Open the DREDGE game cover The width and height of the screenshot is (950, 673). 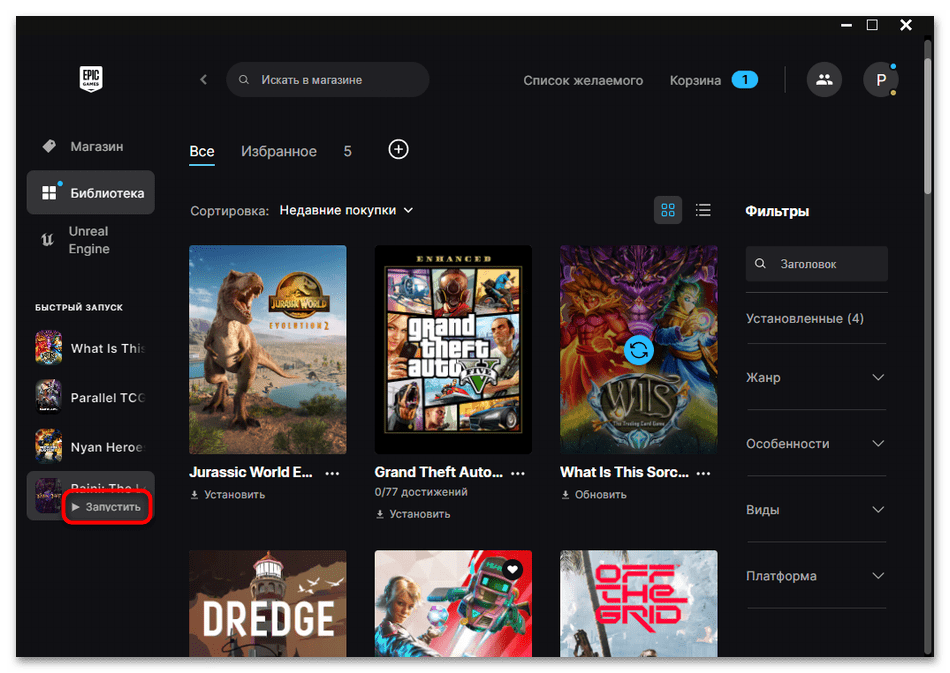(x=268, y=603)
